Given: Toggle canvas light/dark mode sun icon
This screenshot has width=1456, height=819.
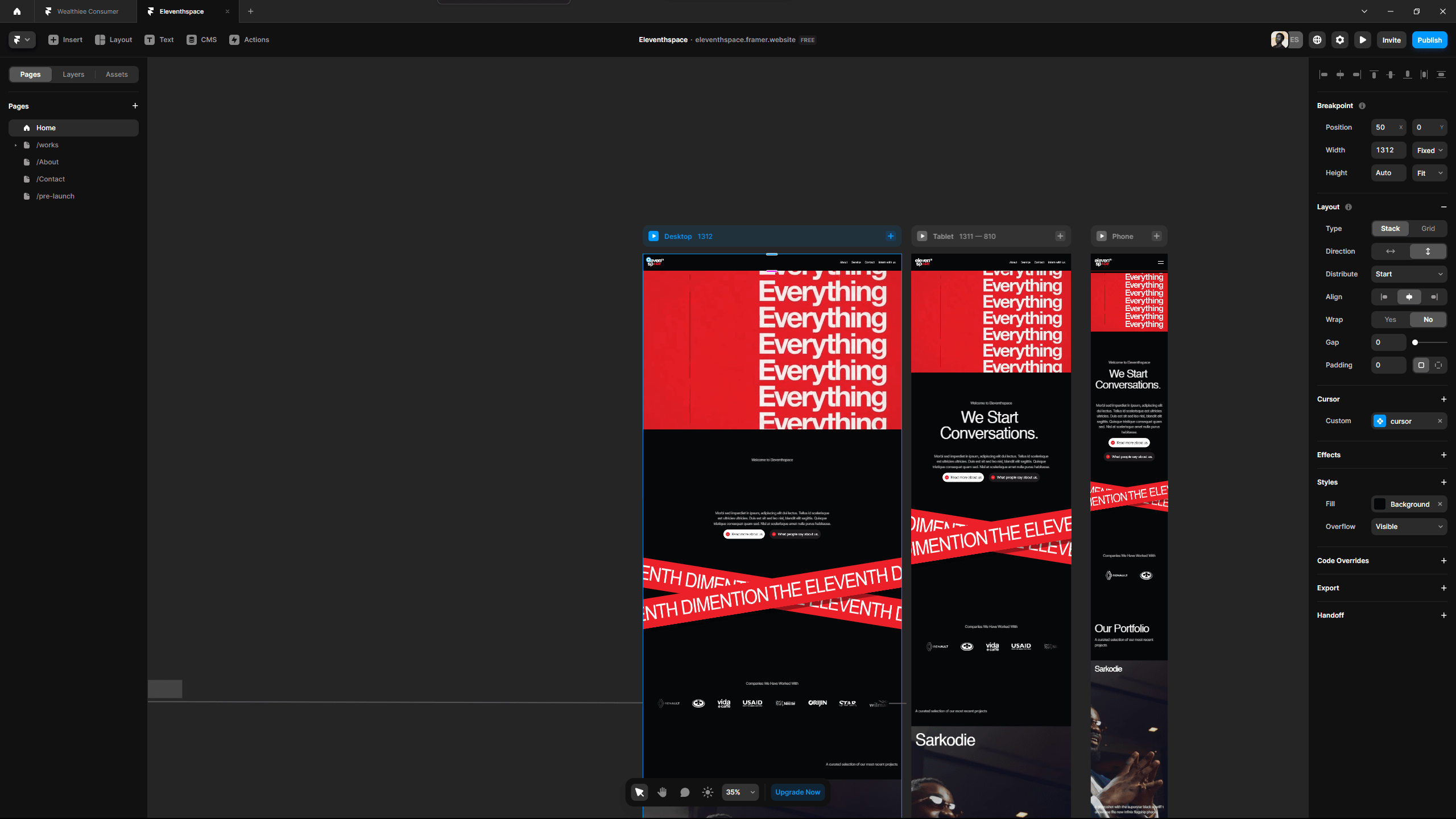Looking at the screenshot, I should coord(708,792).
